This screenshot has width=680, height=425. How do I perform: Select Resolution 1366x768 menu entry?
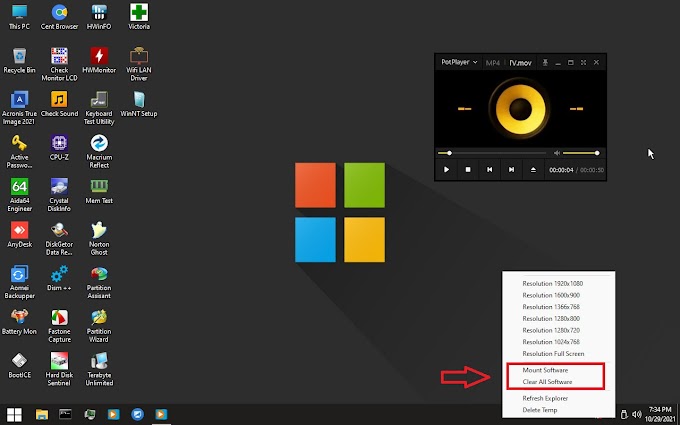559,307
